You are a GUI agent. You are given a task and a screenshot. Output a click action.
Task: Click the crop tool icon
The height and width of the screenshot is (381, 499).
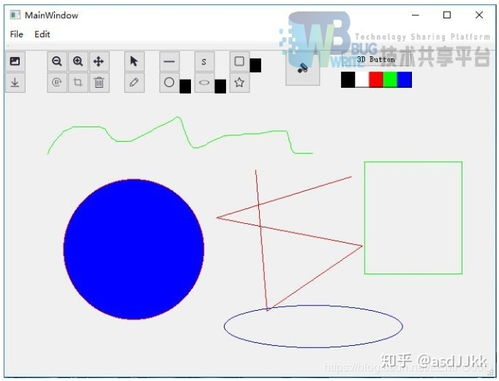tap(78, 82)
